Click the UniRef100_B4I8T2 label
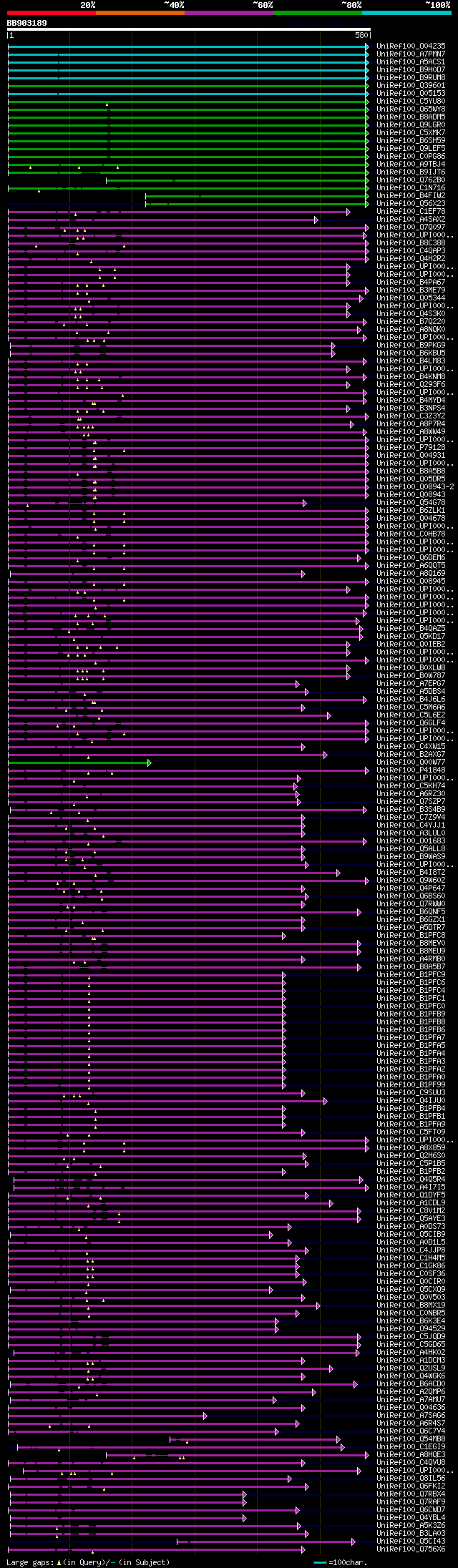Viewport: 458px width, 1568px height. click(x=411, y=872)
